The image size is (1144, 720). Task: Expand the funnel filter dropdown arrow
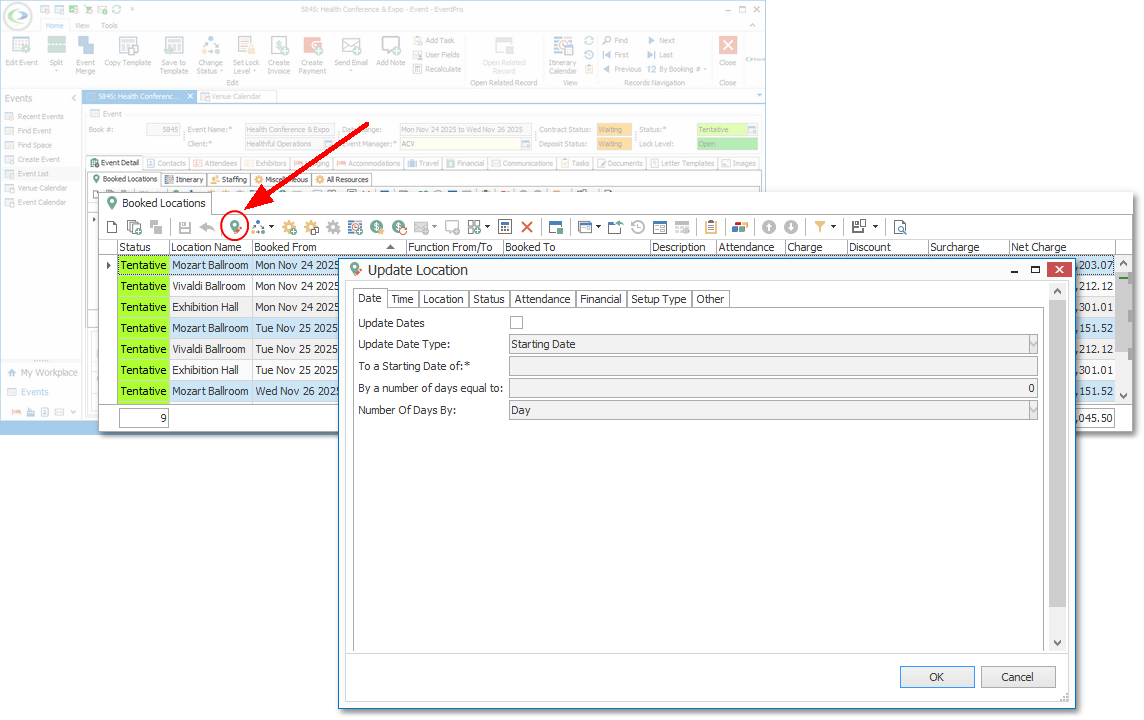tap(834, 227)
